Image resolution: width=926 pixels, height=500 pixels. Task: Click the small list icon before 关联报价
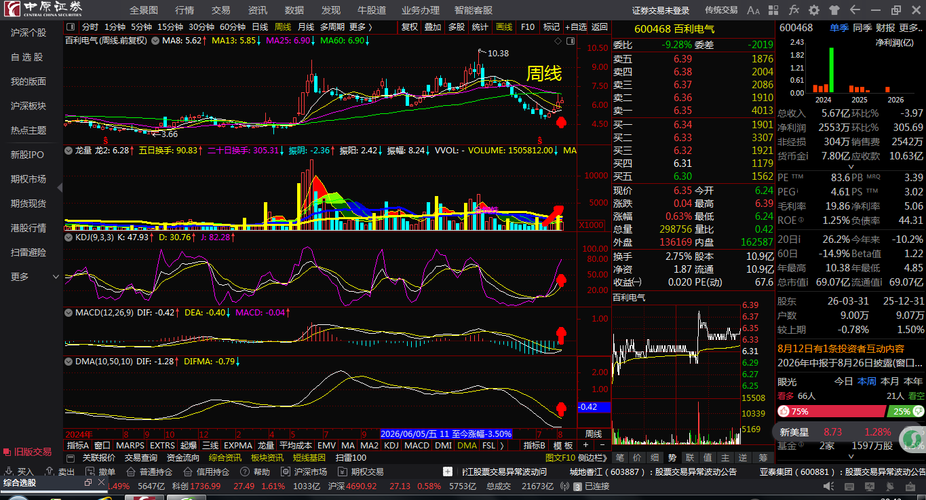(x=71, y=458)
